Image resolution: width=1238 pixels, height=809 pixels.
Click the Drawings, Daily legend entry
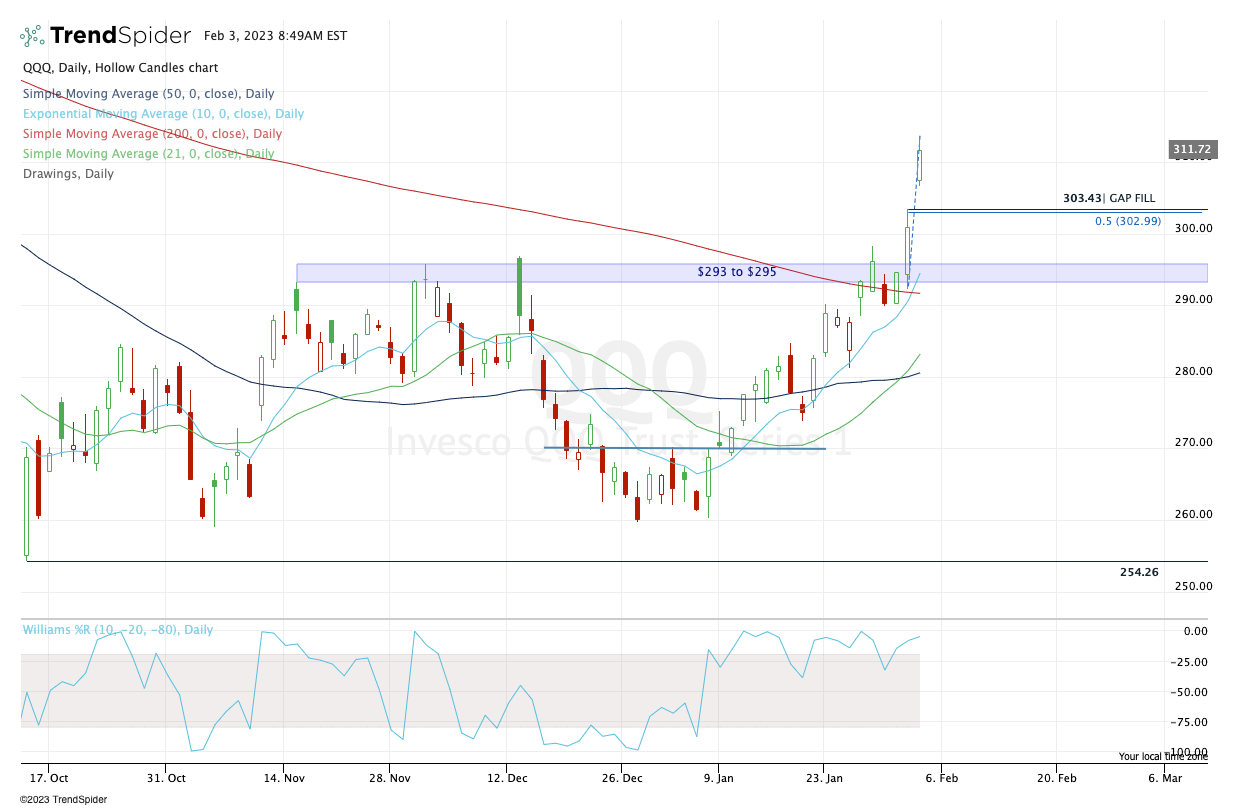pyautogui.click(x=68, y=174)
